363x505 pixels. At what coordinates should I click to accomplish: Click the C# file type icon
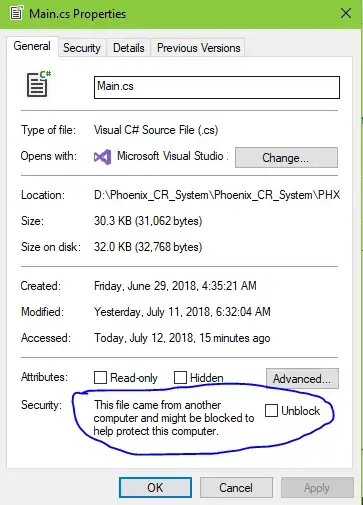[39, 84]
